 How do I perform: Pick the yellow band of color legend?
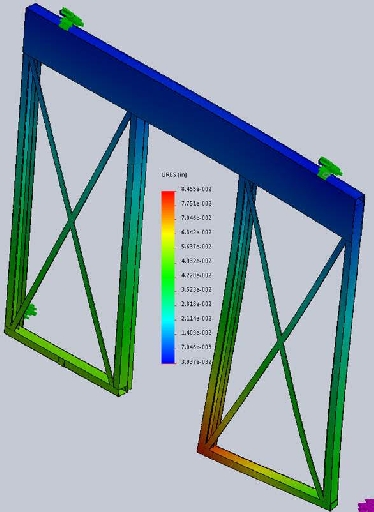coord(168,233)
